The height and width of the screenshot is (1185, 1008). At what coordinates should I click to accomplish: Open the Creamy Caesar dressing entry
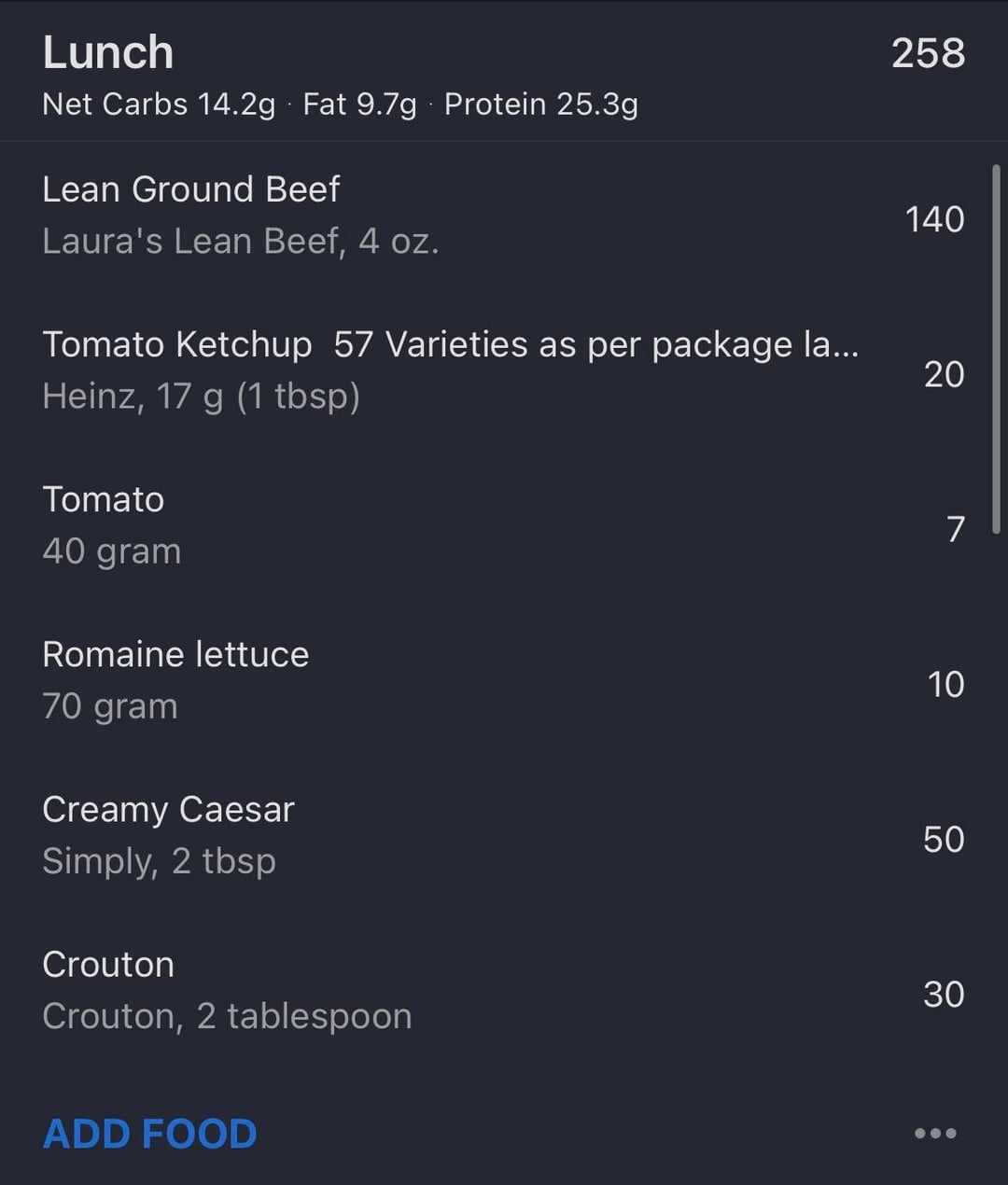168,834
